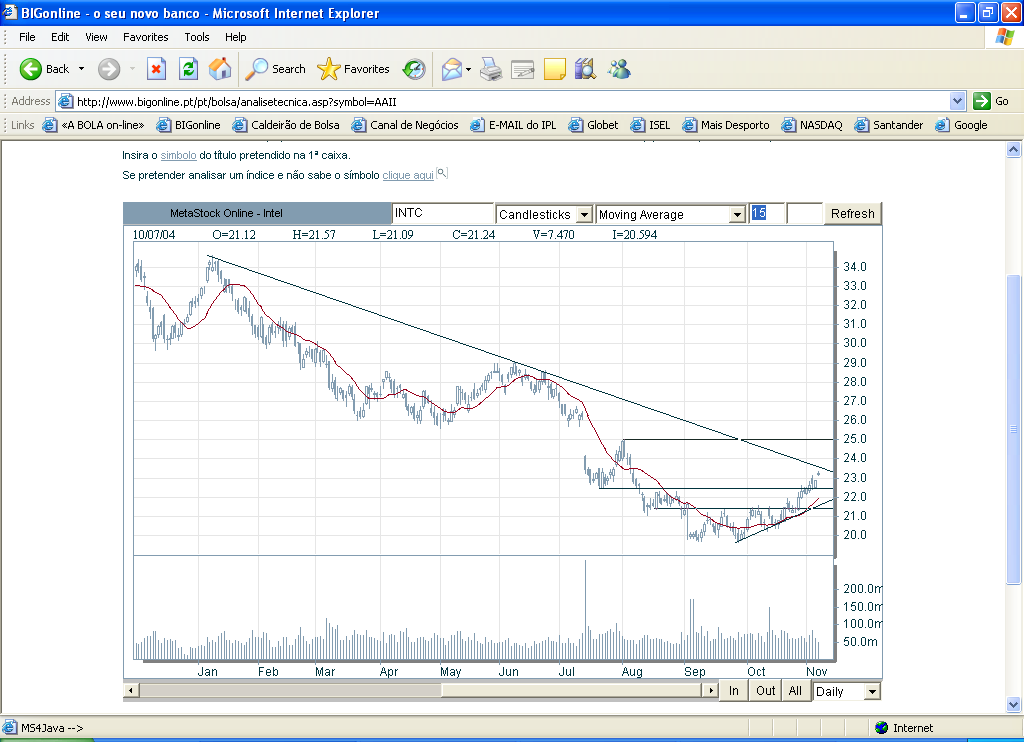
Task: Expand the Candlesticks chart type dropdown
Action: pyautogui.click(x=584, y=214)
